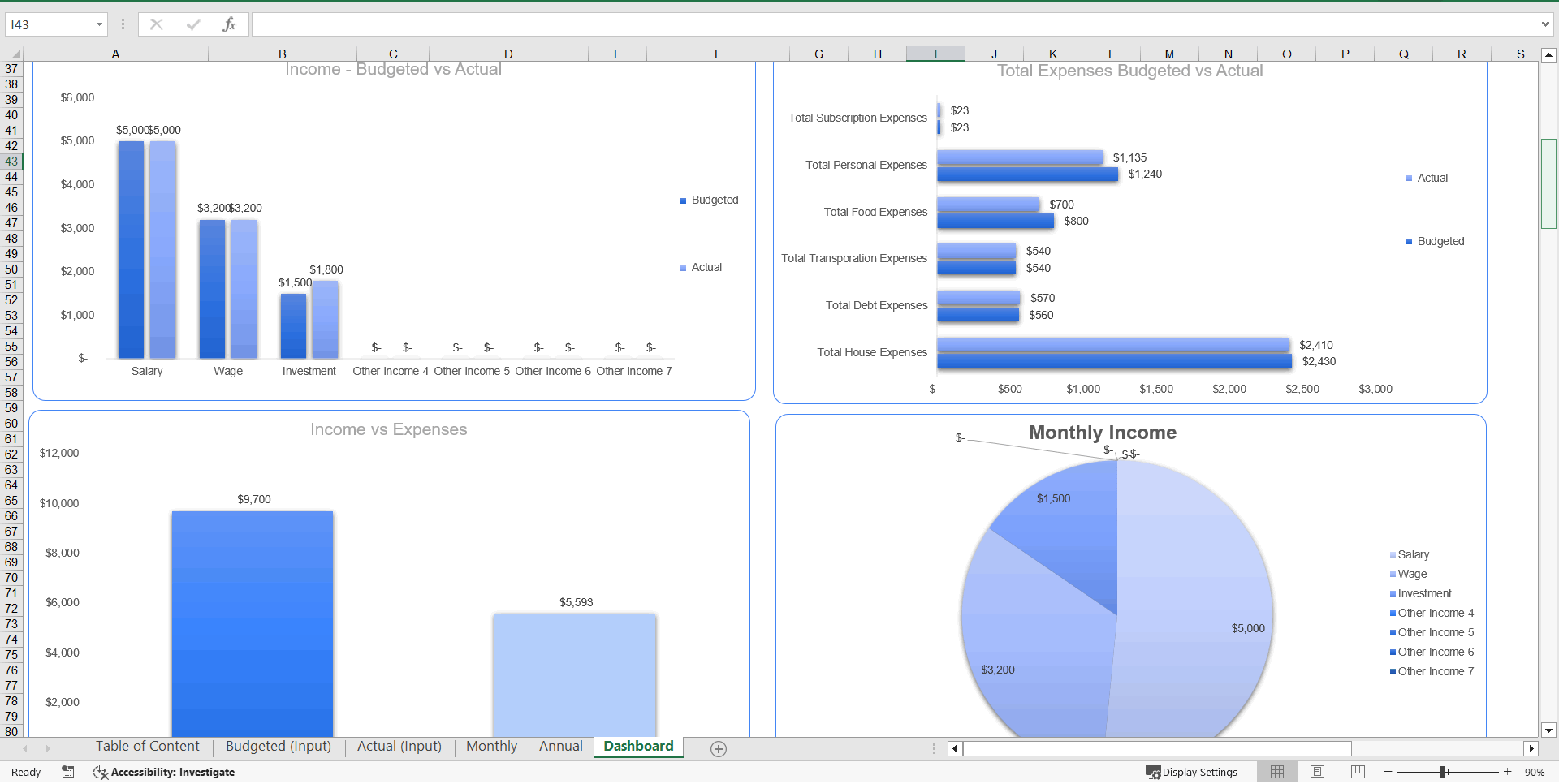Click the Name Box field
The width and height of the screenshot is (1559, 784).
tap(49, 24)
